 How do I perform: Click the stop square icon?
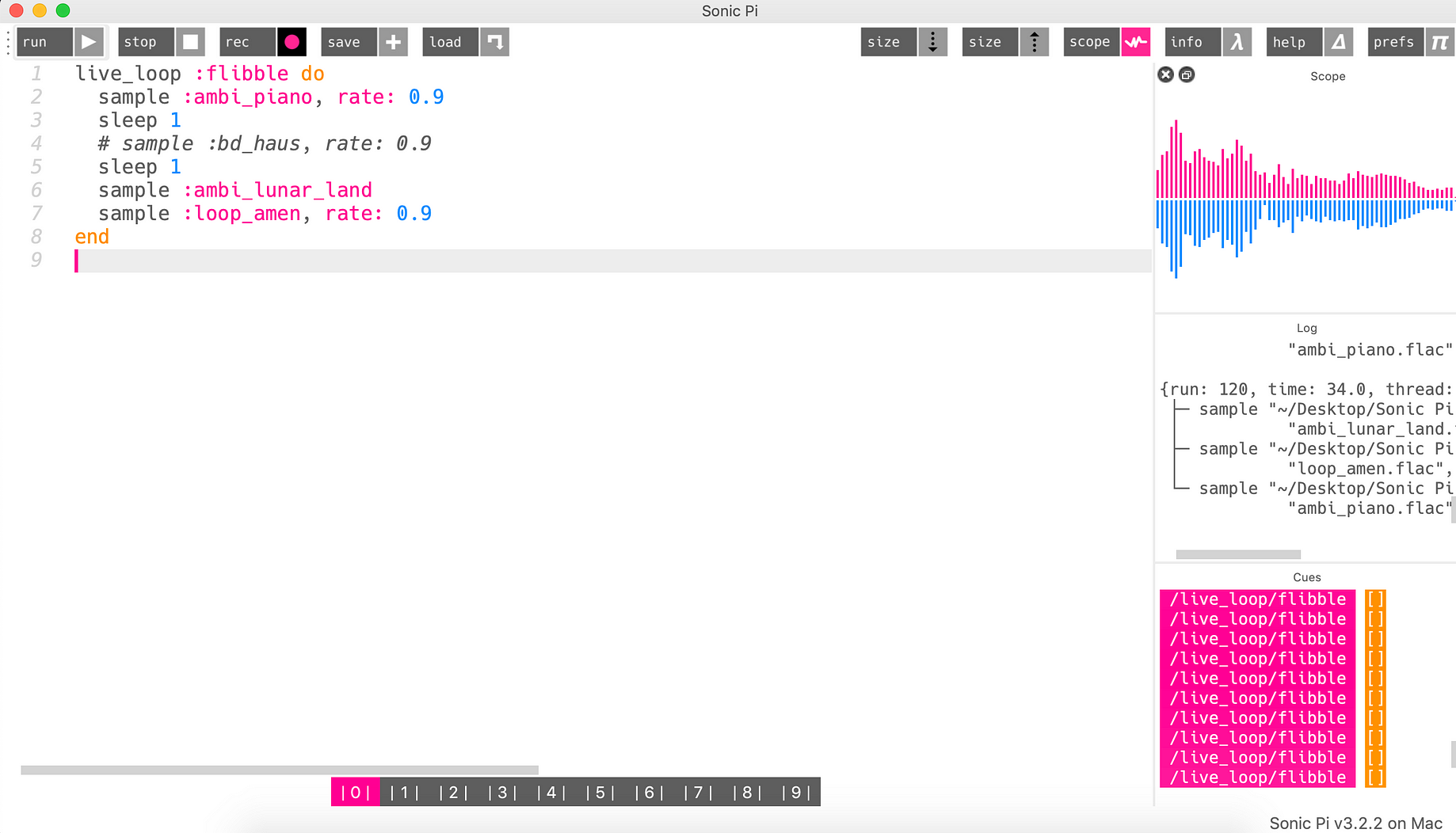[190, 42]
